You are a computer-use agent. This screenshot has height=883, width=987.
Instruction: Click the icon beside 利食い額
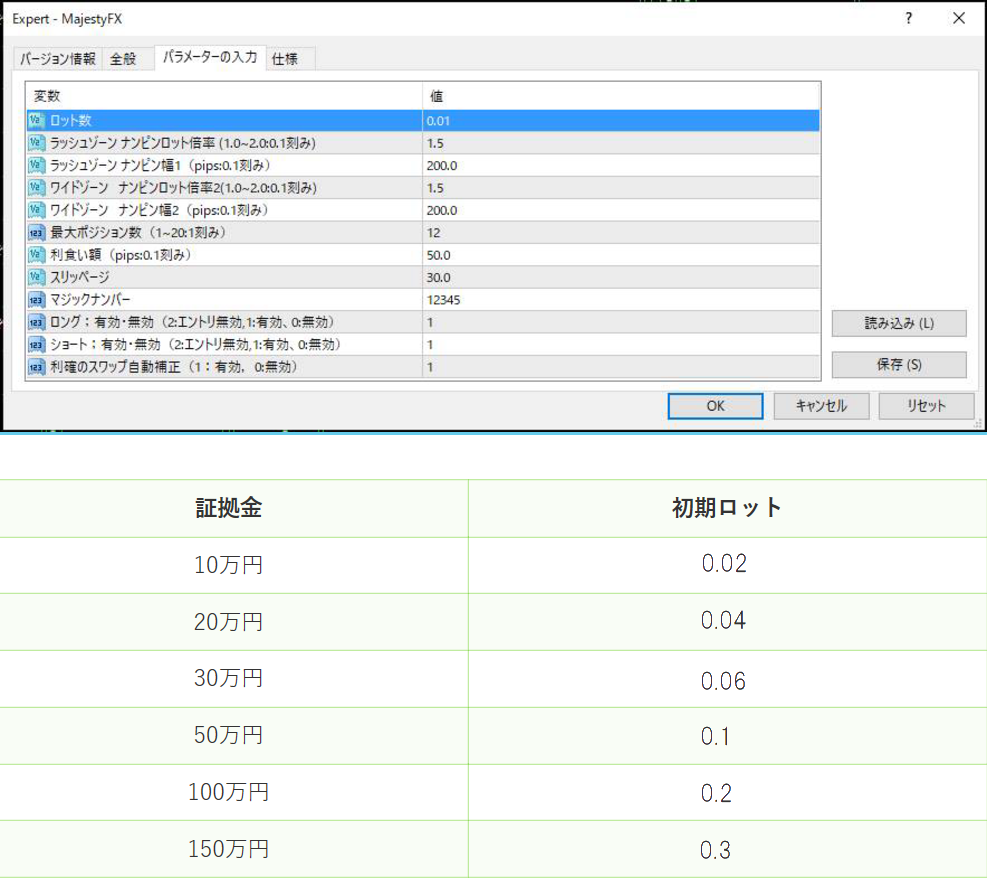pyautogui.click(x=36, y=254)
